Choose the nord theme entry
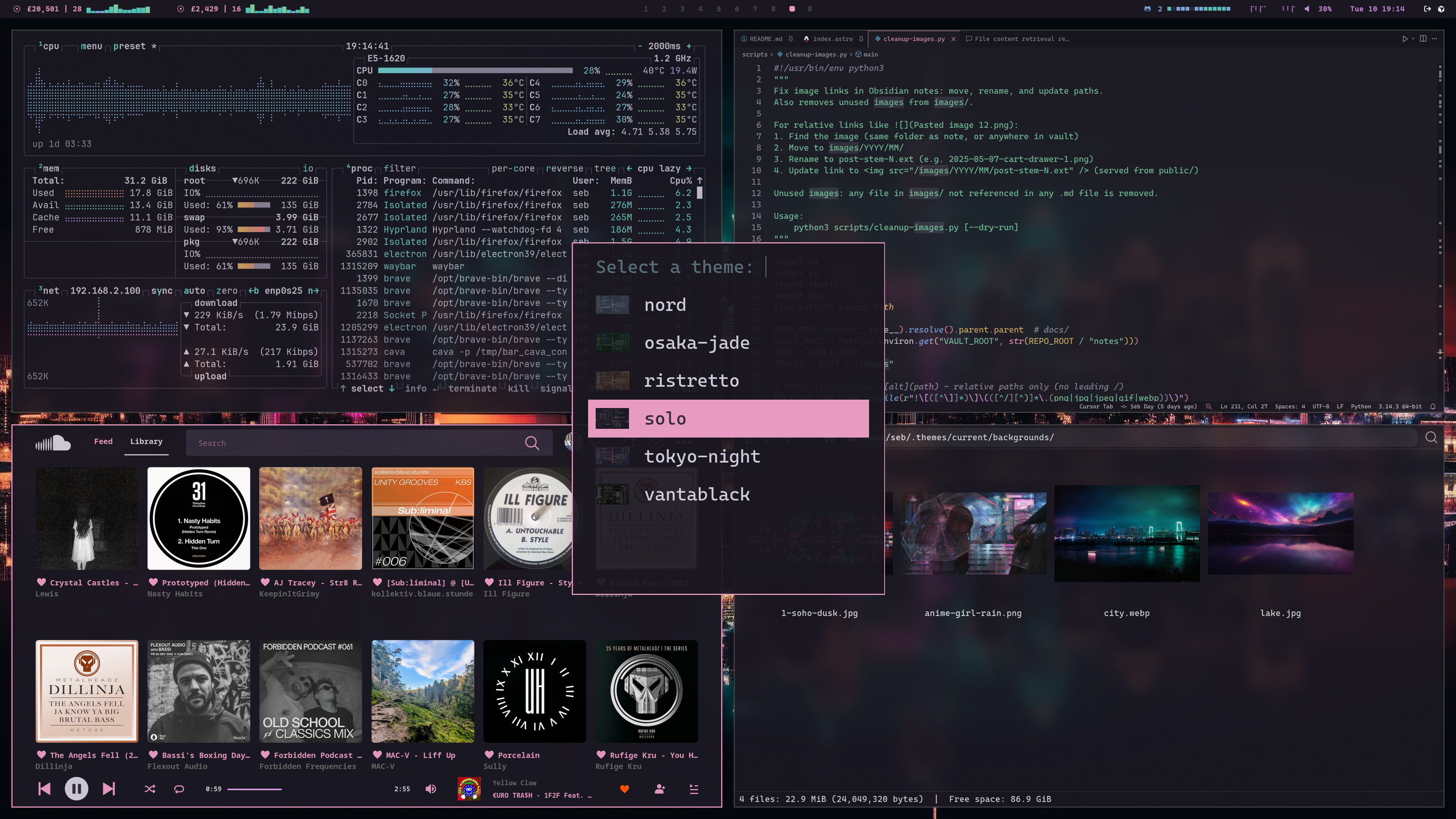This screenshot has width=1456, height=819. pos(665,305)
